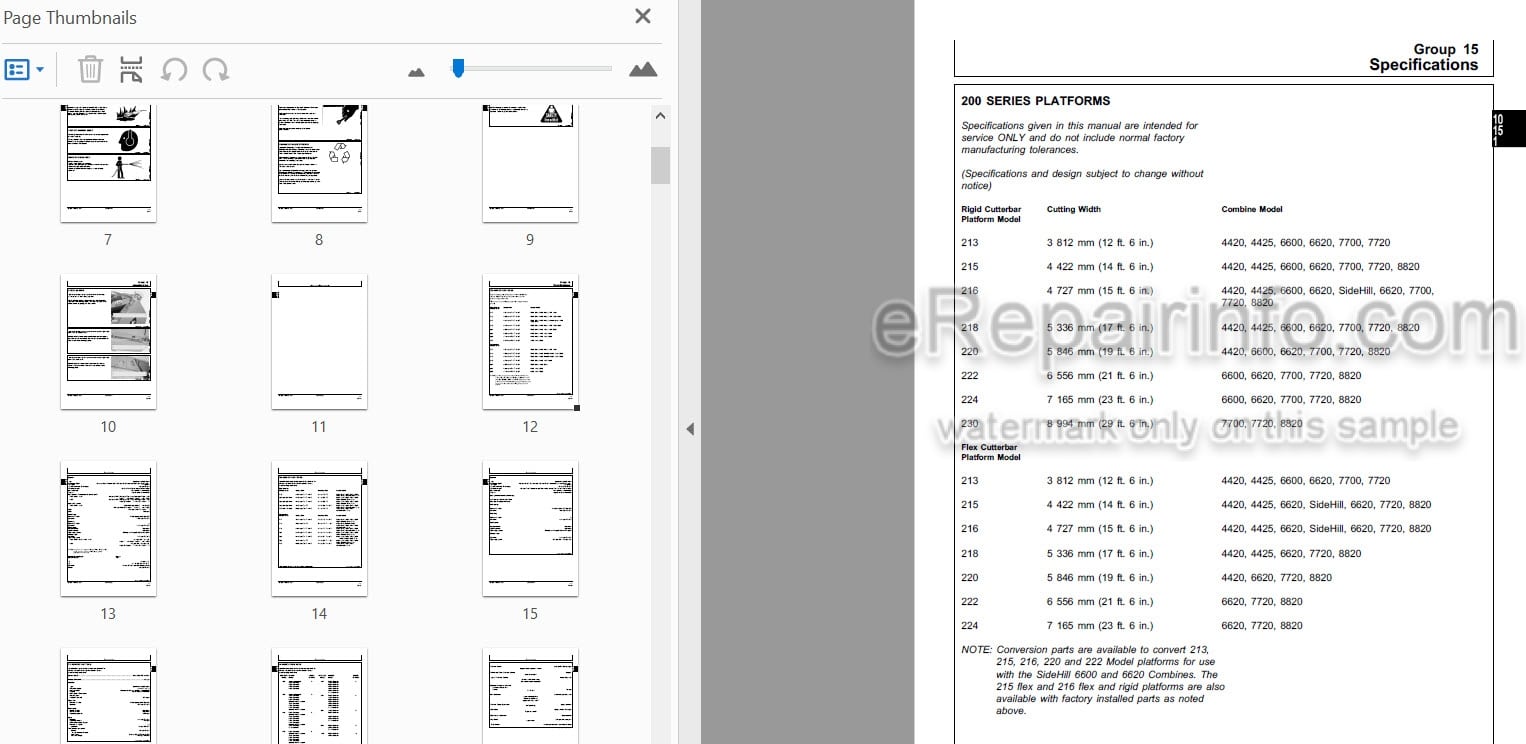Screen dimensions: 1526x744
Task: Click the 'Group 15' header text
Action: tap(1445, 49)
